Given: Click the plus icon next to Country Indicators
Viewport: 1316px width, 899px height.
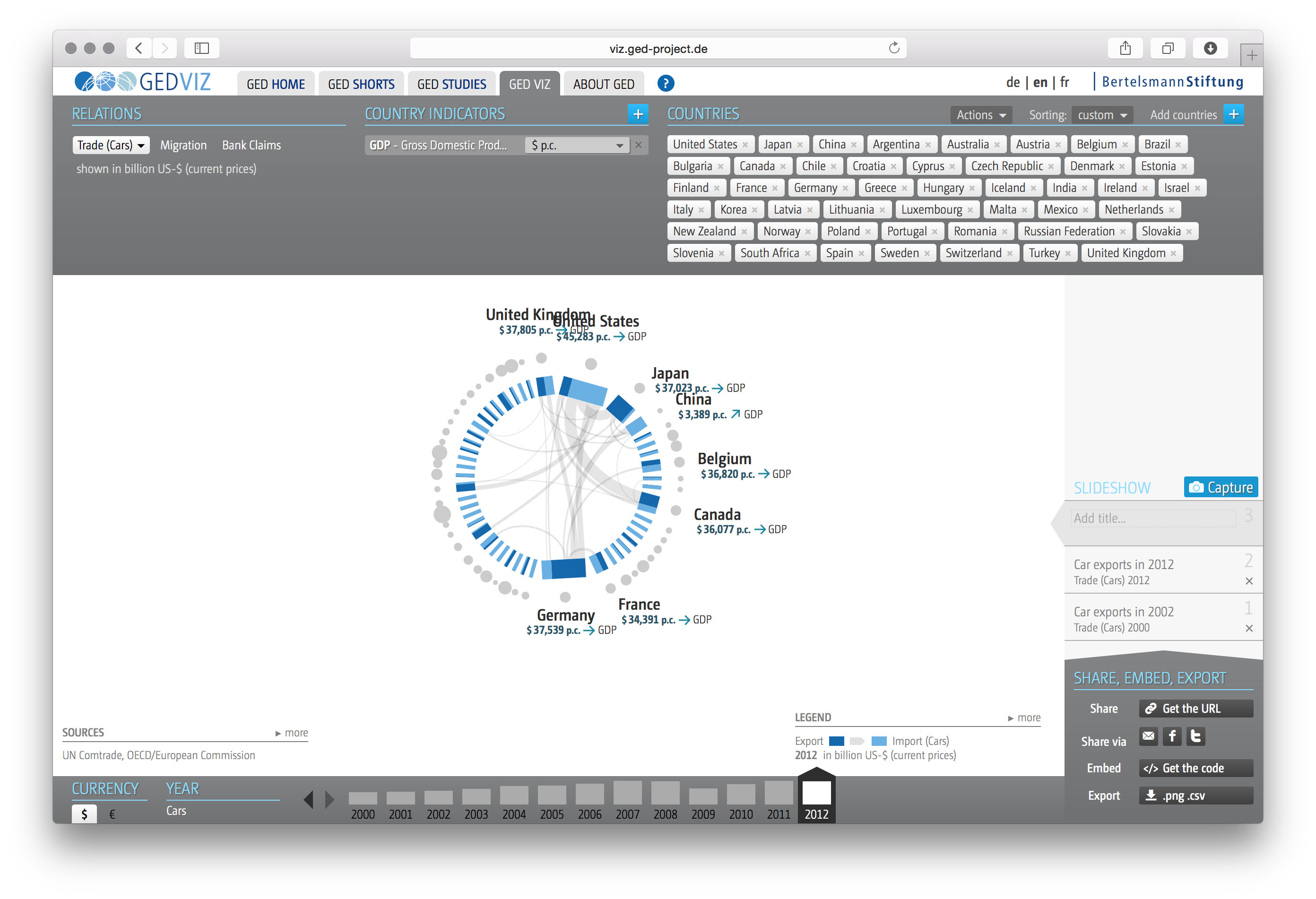Looking at the screenshot, I should coord(638,114).
